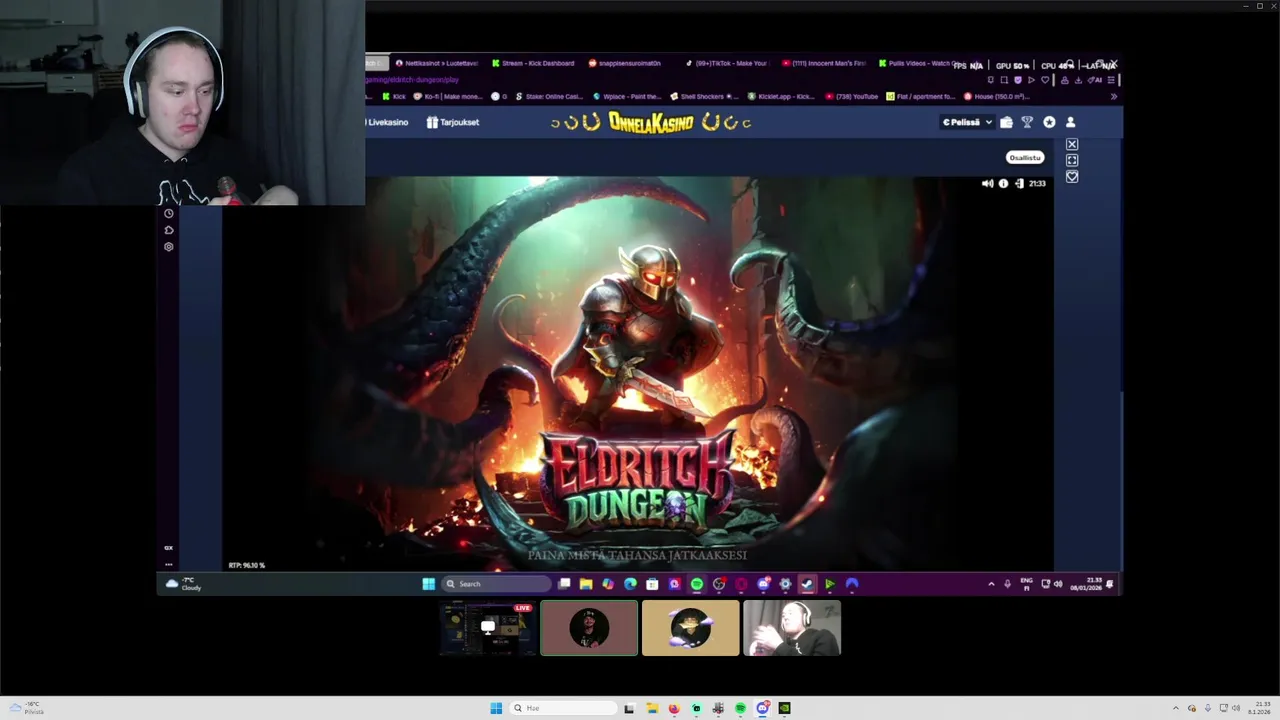The image size is (1280, 720).
Task: Switch to the TikTok browser tab
Action: click(x=727, y=63)
